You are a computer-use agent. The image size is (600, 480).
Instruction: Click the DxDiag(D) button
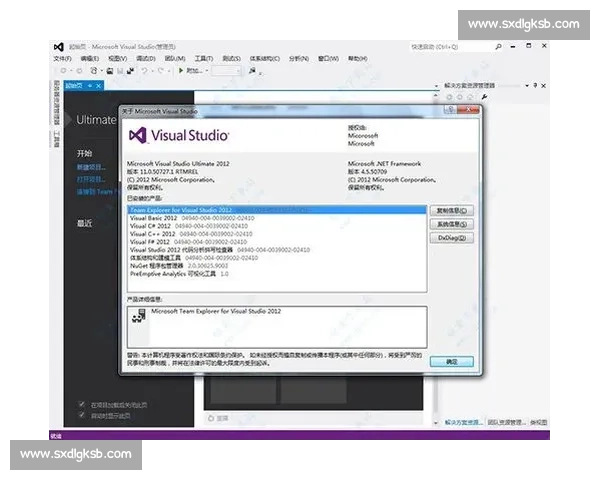pyautogui.click(x=452, y=238)
